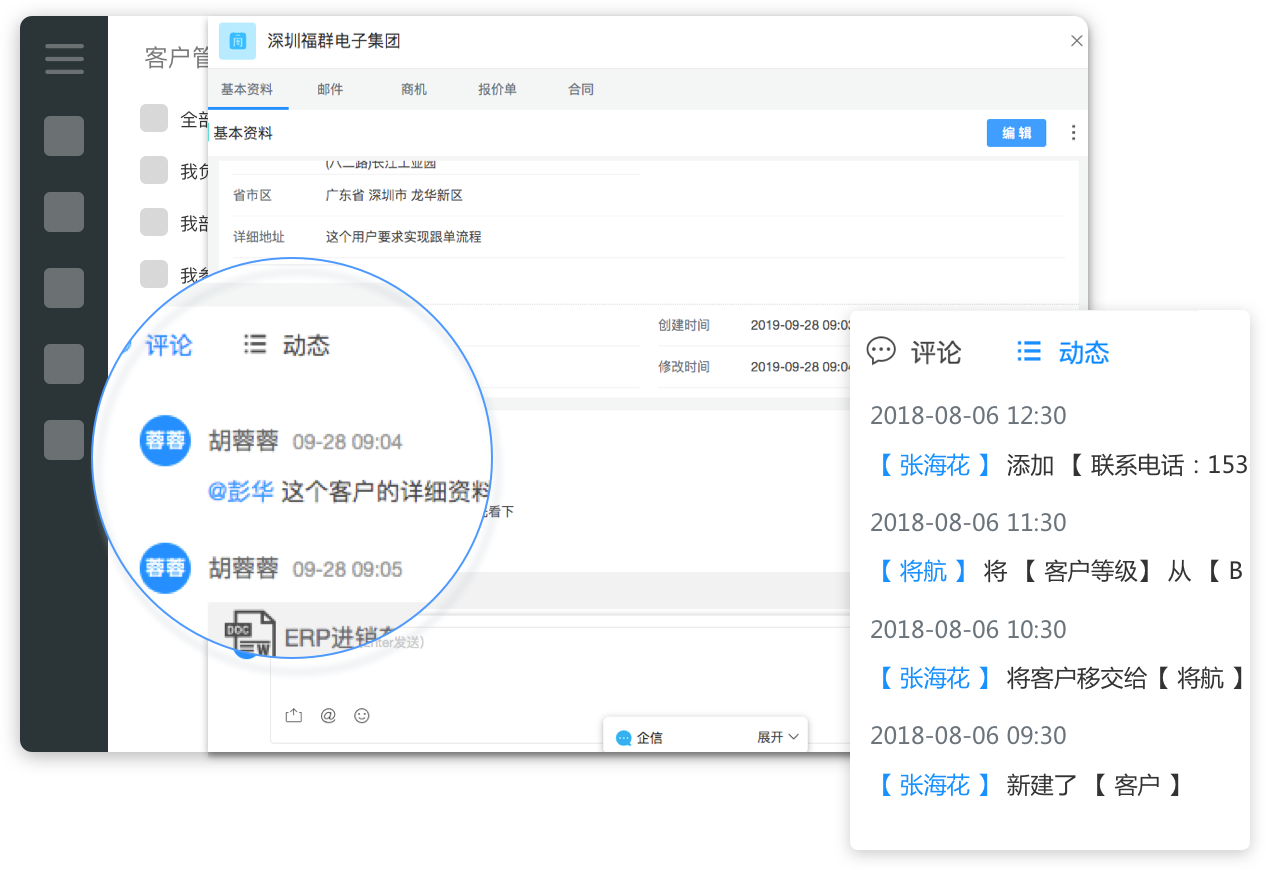Close the customer detail panel
This screenshot has width=1266, height=870.
1076,41
